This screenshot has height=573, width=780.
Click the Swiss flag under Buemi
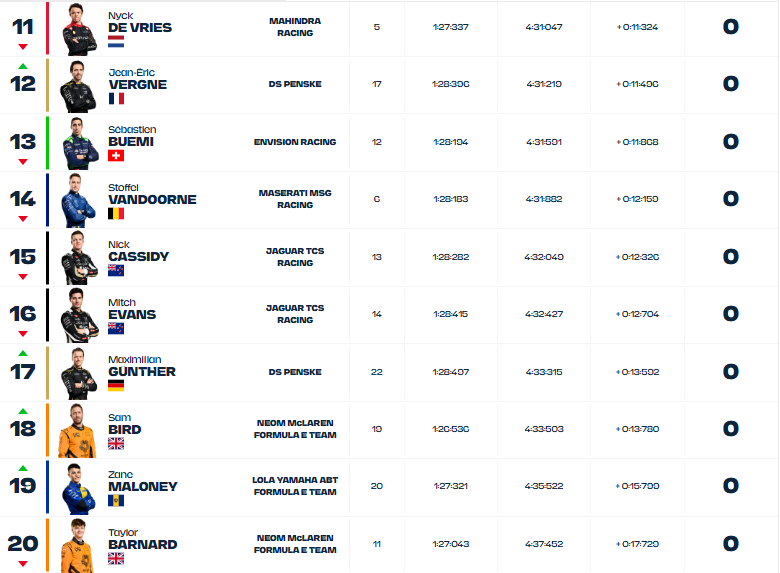pyautogui.click(x=116, y=156)
